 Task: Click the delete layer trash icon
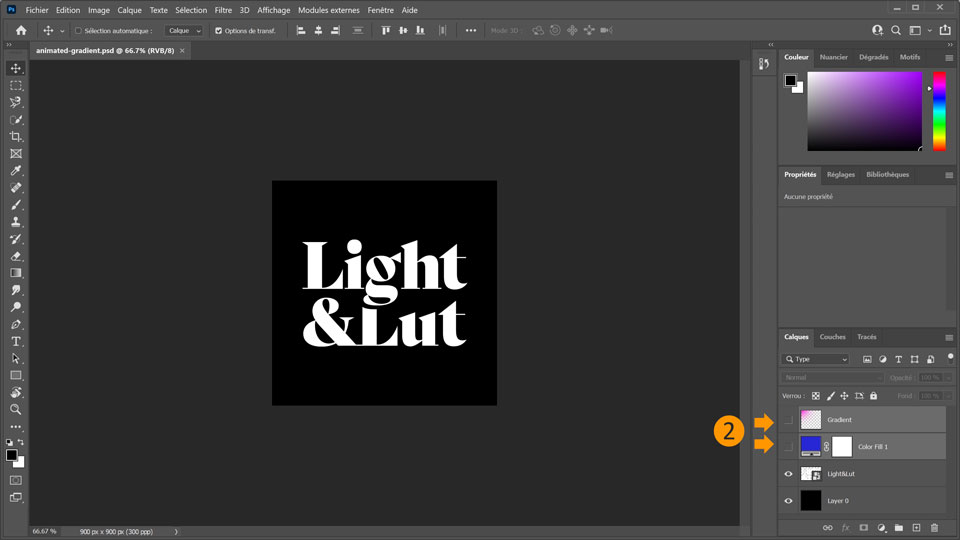point(934,527)
